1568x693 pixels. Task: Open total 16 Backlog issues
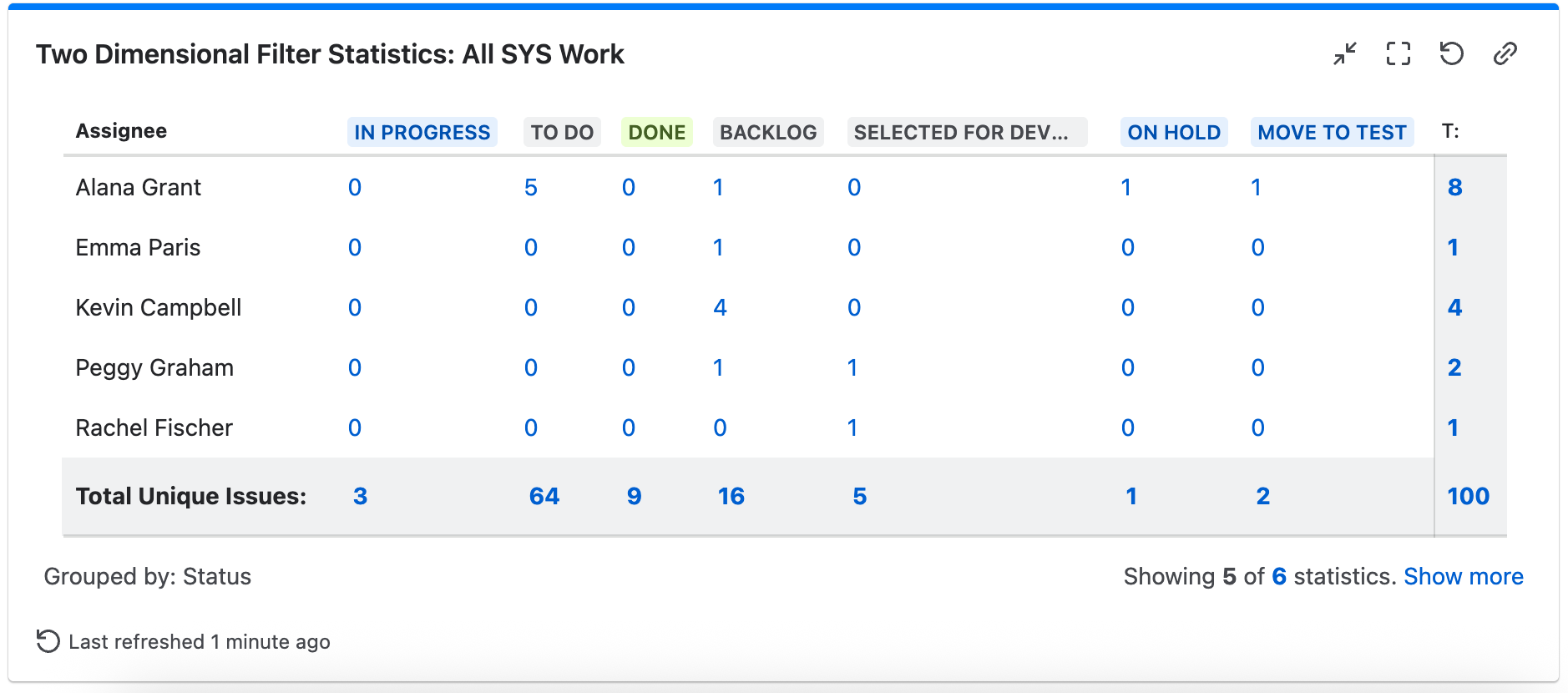[x=731, y=497]
